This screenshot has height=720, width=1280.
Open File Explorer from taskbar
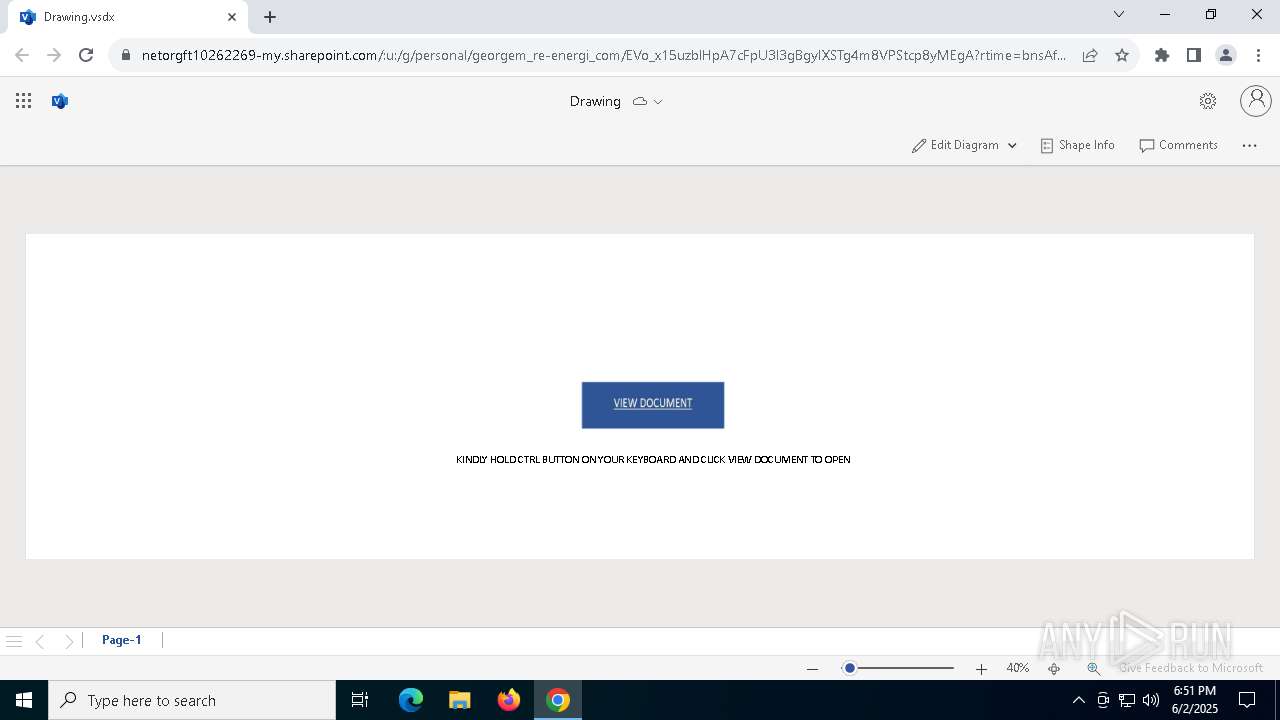click(x=460, y=700)
